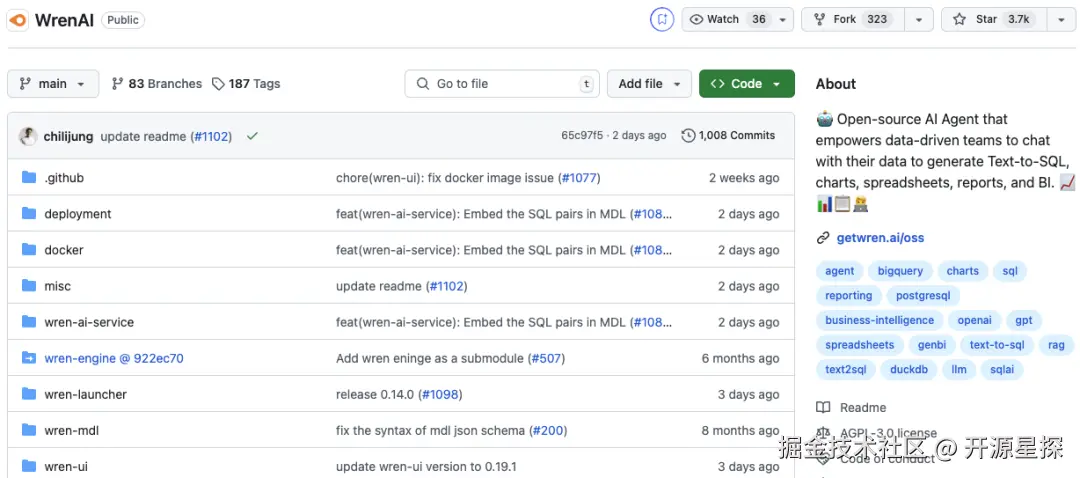The image size is (1080, 478).
Task: Click the clock history icon beside Commits
Action: coord(687,136)
